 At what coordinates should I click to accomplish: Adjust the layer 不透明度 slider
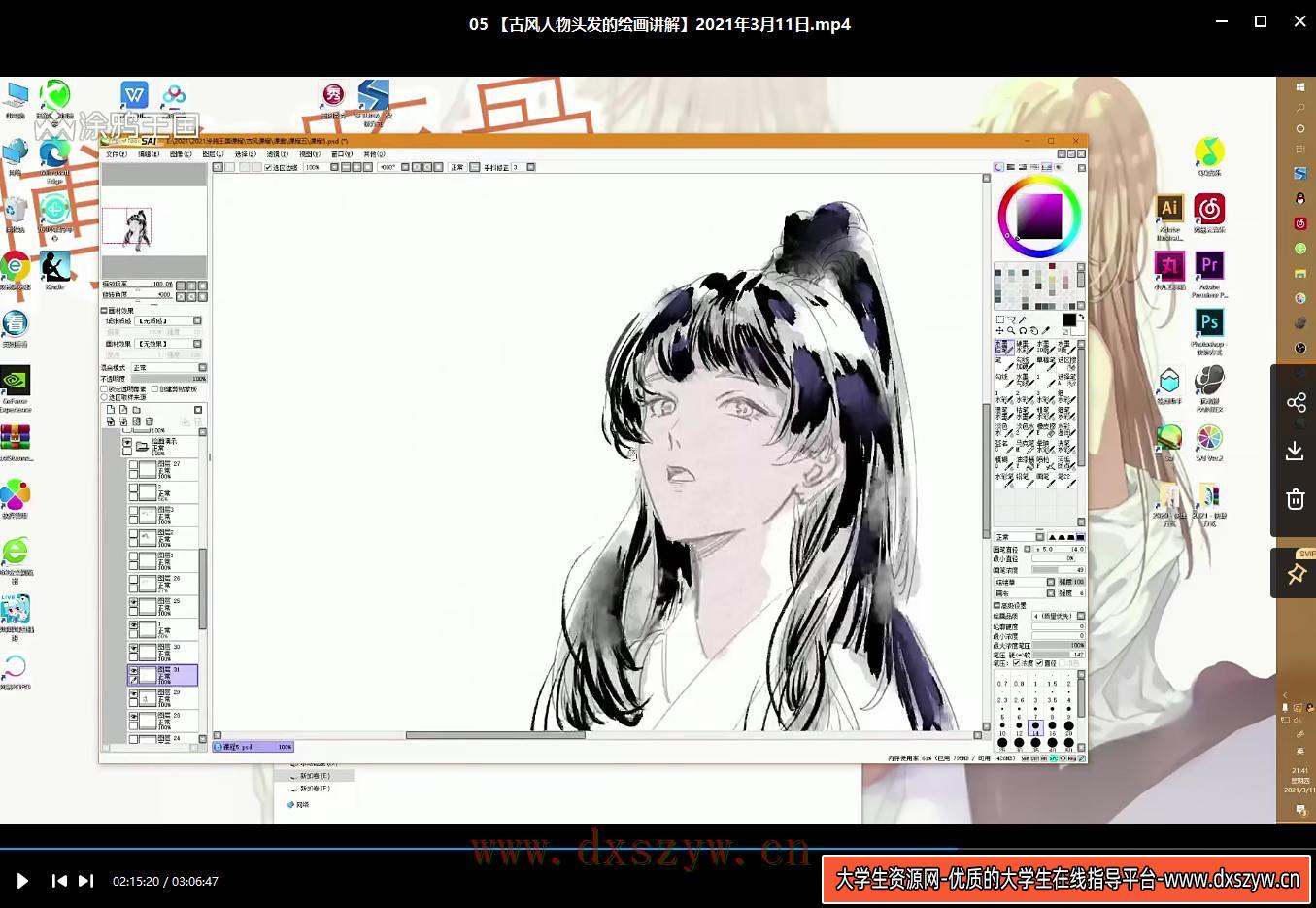click(170, 379)
